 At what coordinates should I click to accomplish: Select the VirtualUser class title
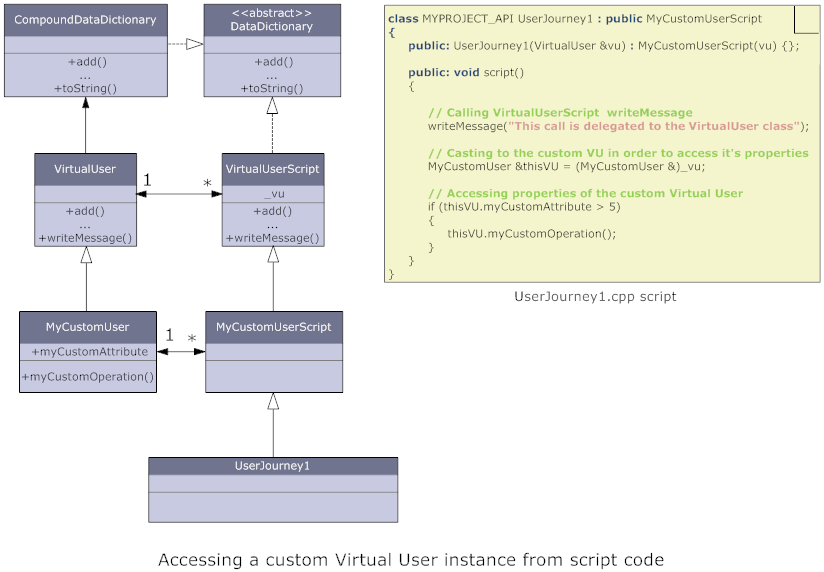coord(86,169)
